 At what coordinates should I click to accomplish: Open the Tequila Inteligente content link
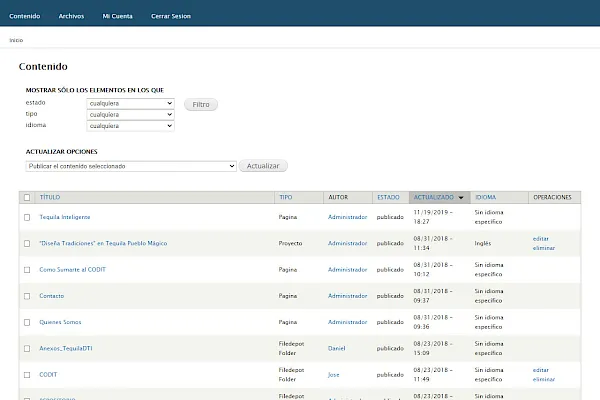click(65, 217)
